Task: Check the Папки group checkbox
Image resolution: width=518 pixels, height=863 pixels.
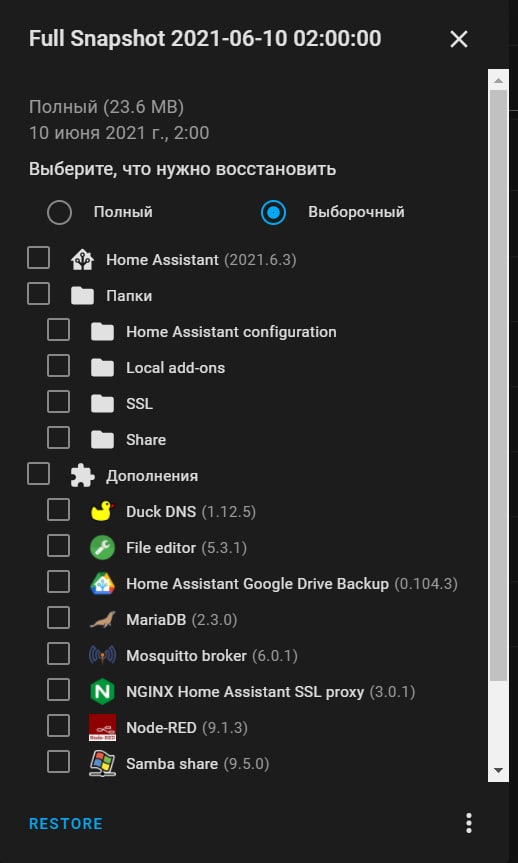Action: pyautogui.click(x=39, y=293)
